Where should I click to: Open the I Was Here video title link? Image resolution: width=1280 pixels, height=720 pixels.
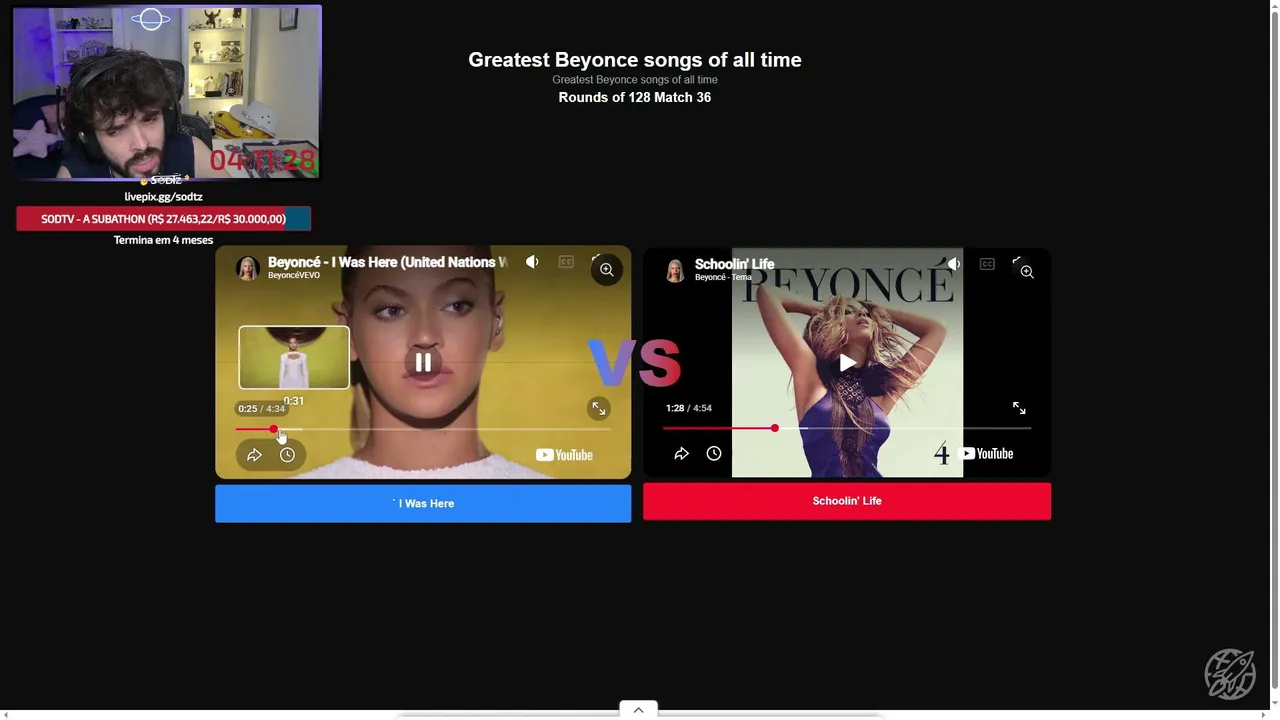pyautogui.click(x=388, y=262)
